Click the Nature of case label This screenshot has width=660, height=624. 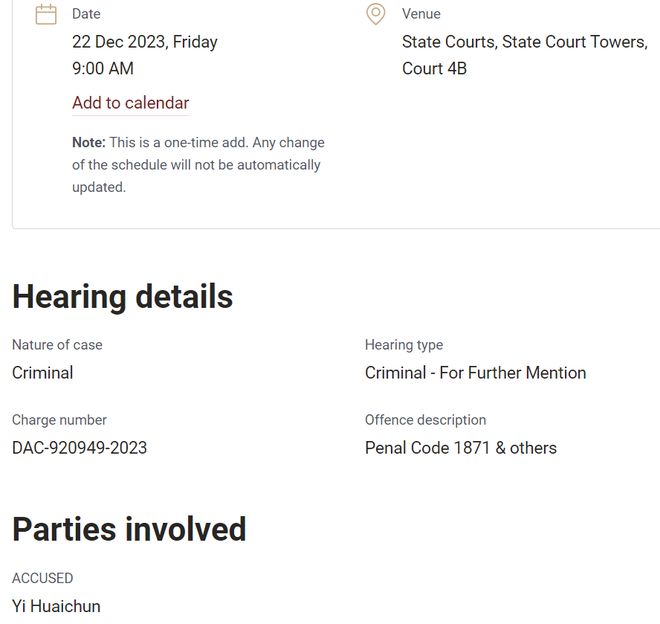57,345
